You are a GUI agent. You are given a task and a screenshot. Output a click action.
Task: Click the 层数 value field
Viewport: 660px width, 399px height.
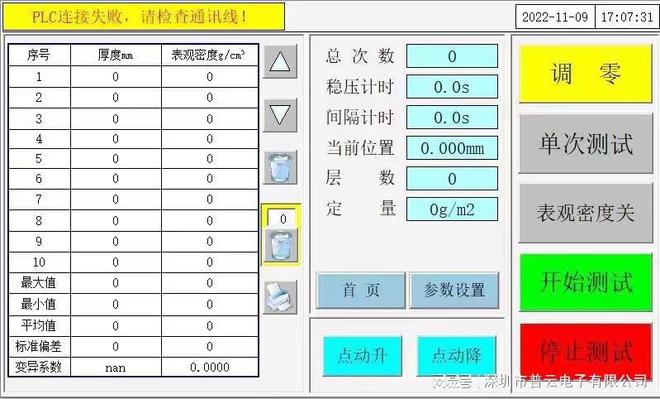pyautogui.click(x=452, y=178)
